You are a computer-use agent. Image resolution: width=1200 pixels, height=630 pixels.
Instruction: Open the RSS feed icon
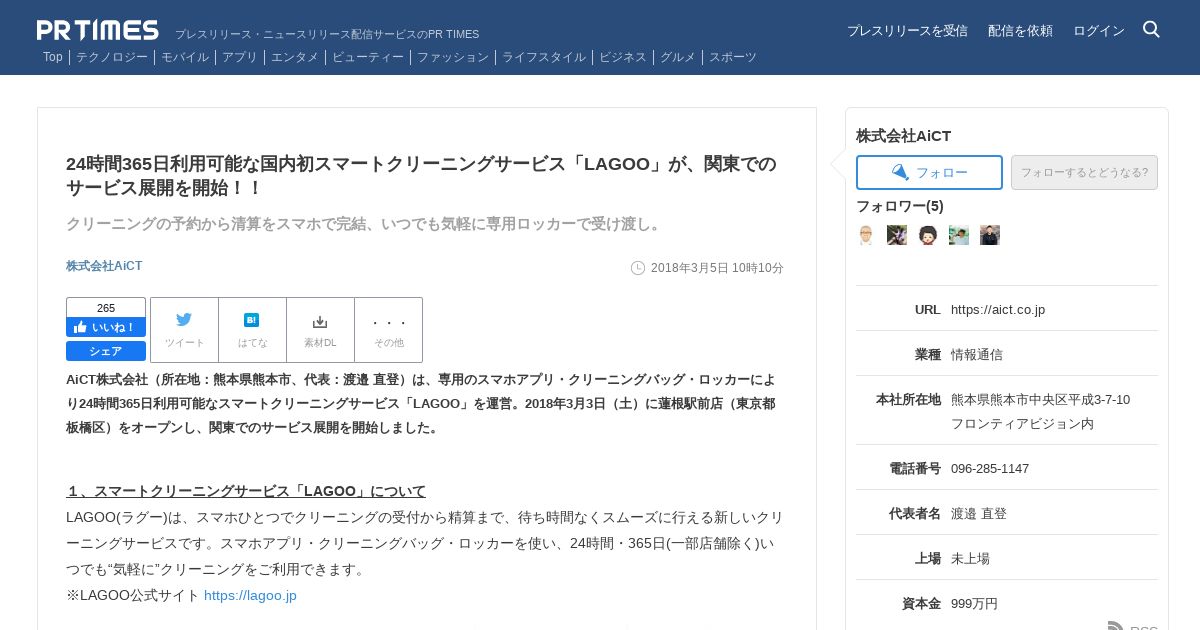coord(1117,627)
